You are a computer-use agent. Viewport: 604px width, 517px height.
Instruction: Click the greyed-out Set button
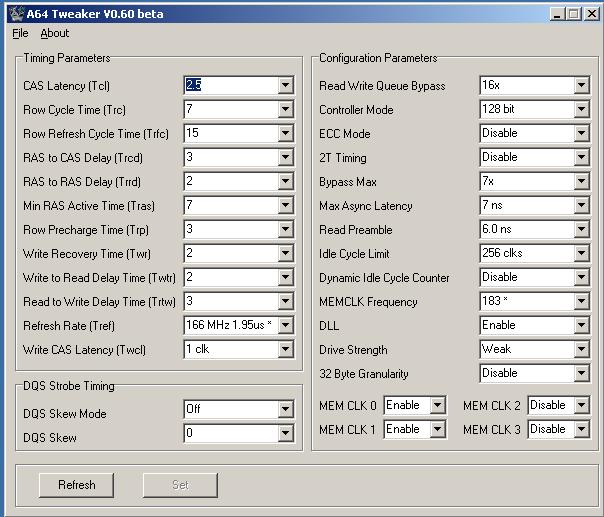(180, 485)
